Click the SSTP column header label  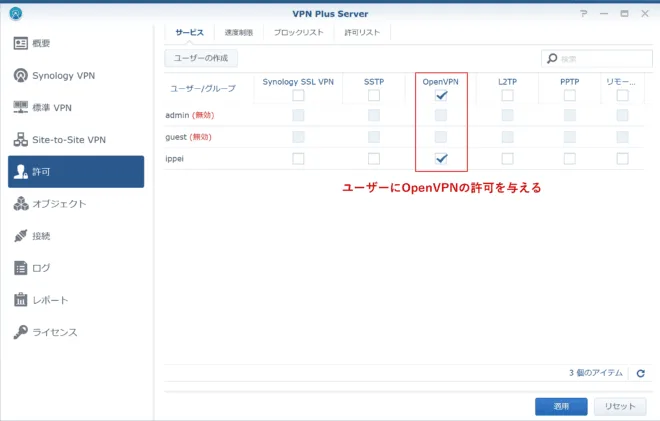pos(374,82)
